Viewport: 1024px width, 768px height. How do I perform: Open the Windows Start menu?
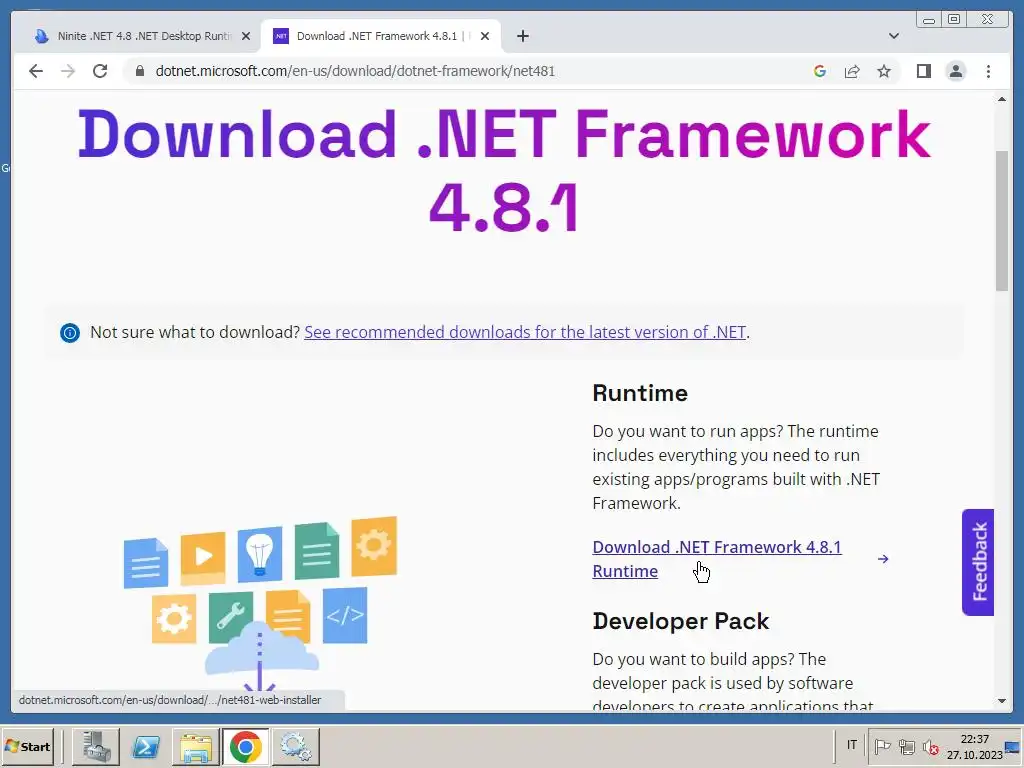point(27,746)
